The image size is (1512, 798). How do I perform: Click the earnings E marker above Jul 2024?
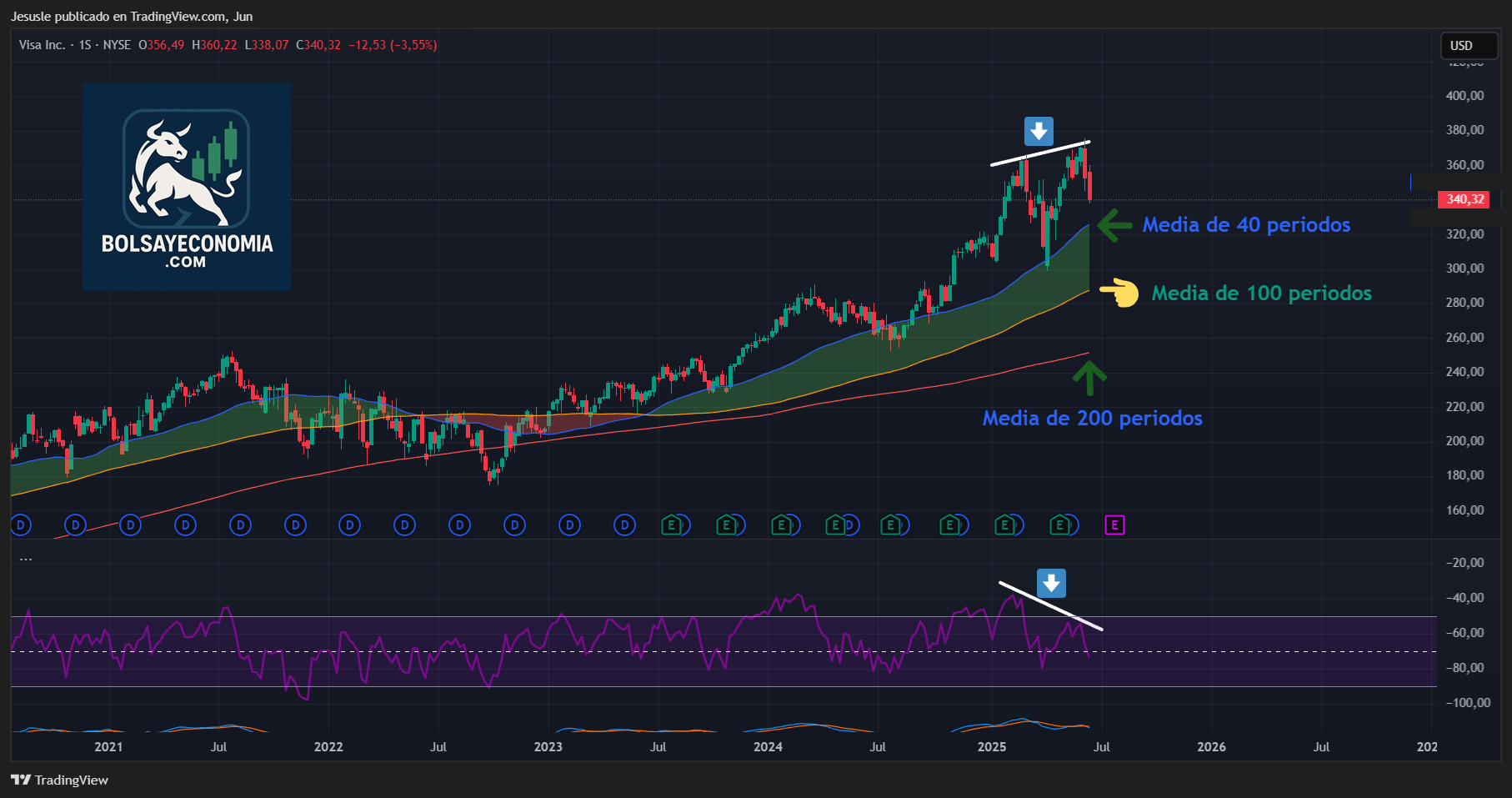coord(891,525)
